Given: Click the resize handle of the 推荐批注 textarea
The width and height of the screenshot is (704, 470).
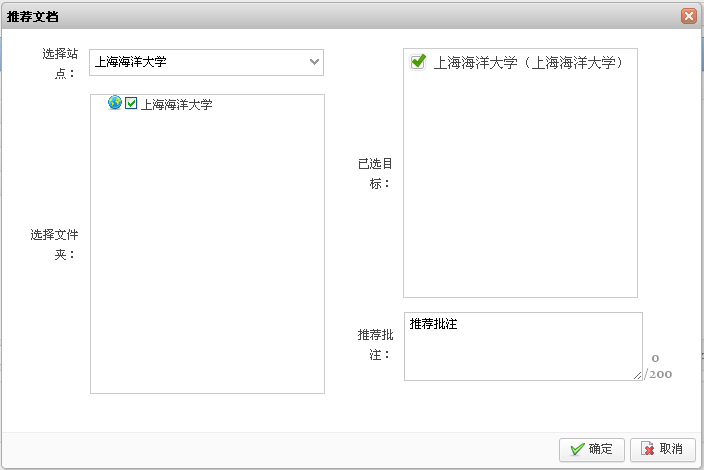Looking at the screenshot, I should [637, 375].
